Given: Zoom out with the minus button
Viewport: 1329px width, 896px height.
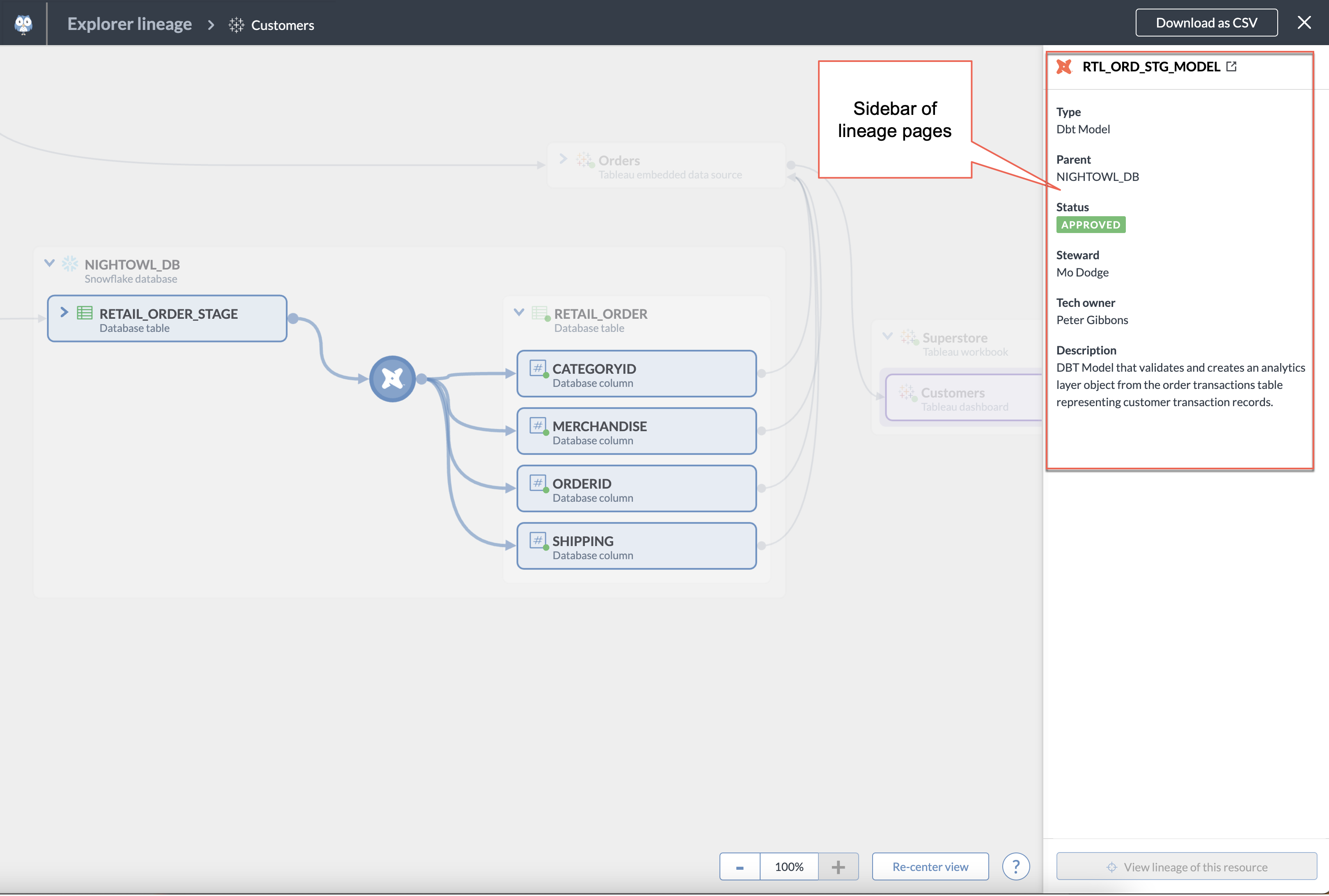Looking at the screenshot, I should click(x=740, y=867).
